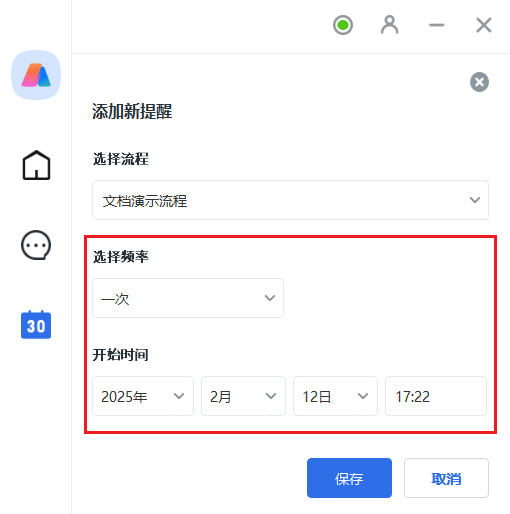Open the blue calendar 30 icon
This screenshot has height=514, width=510.
pos(36,324)
